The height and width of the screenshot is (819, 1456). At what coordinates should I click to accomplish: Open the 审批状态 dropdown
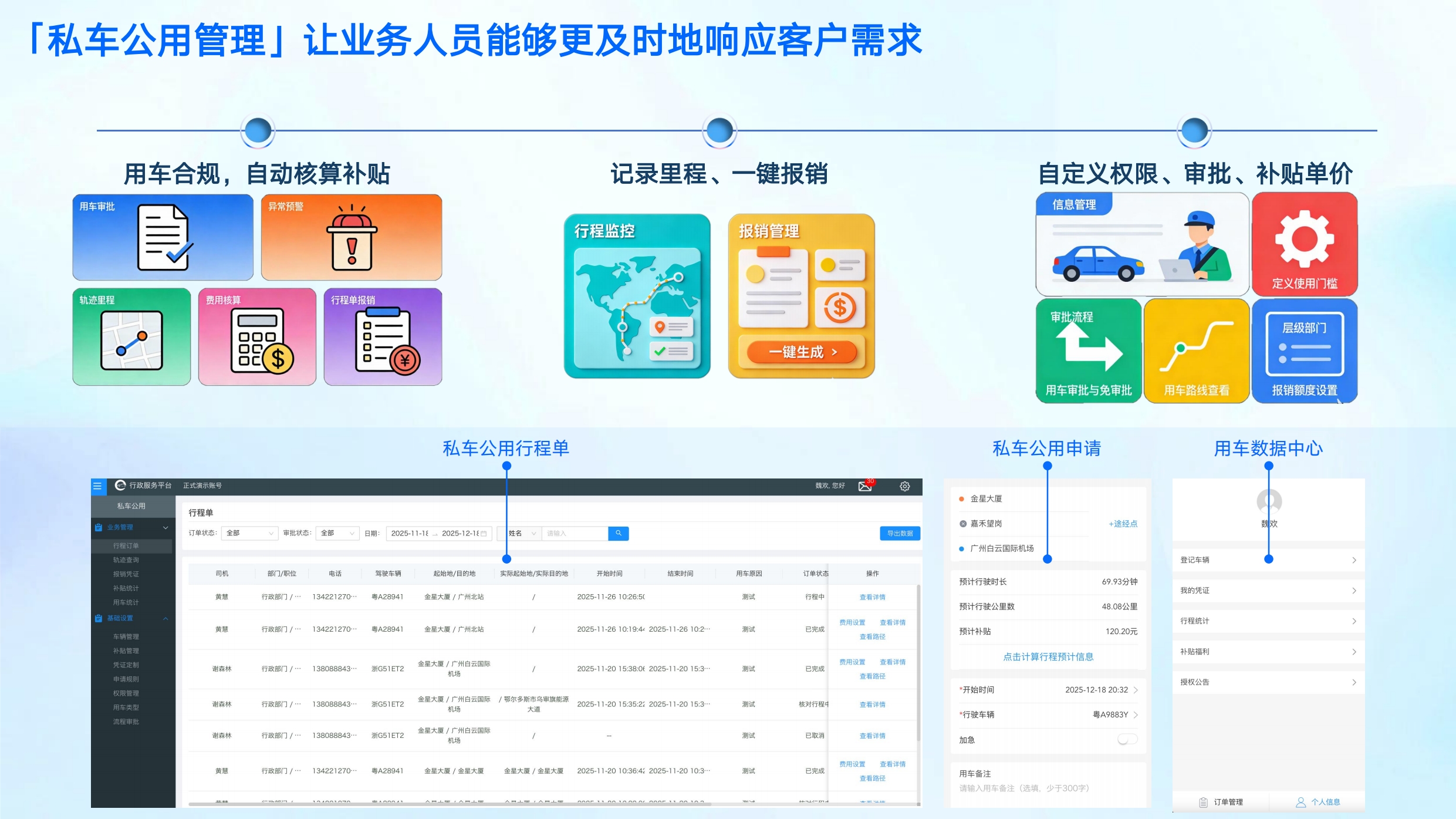click(337, 533)
